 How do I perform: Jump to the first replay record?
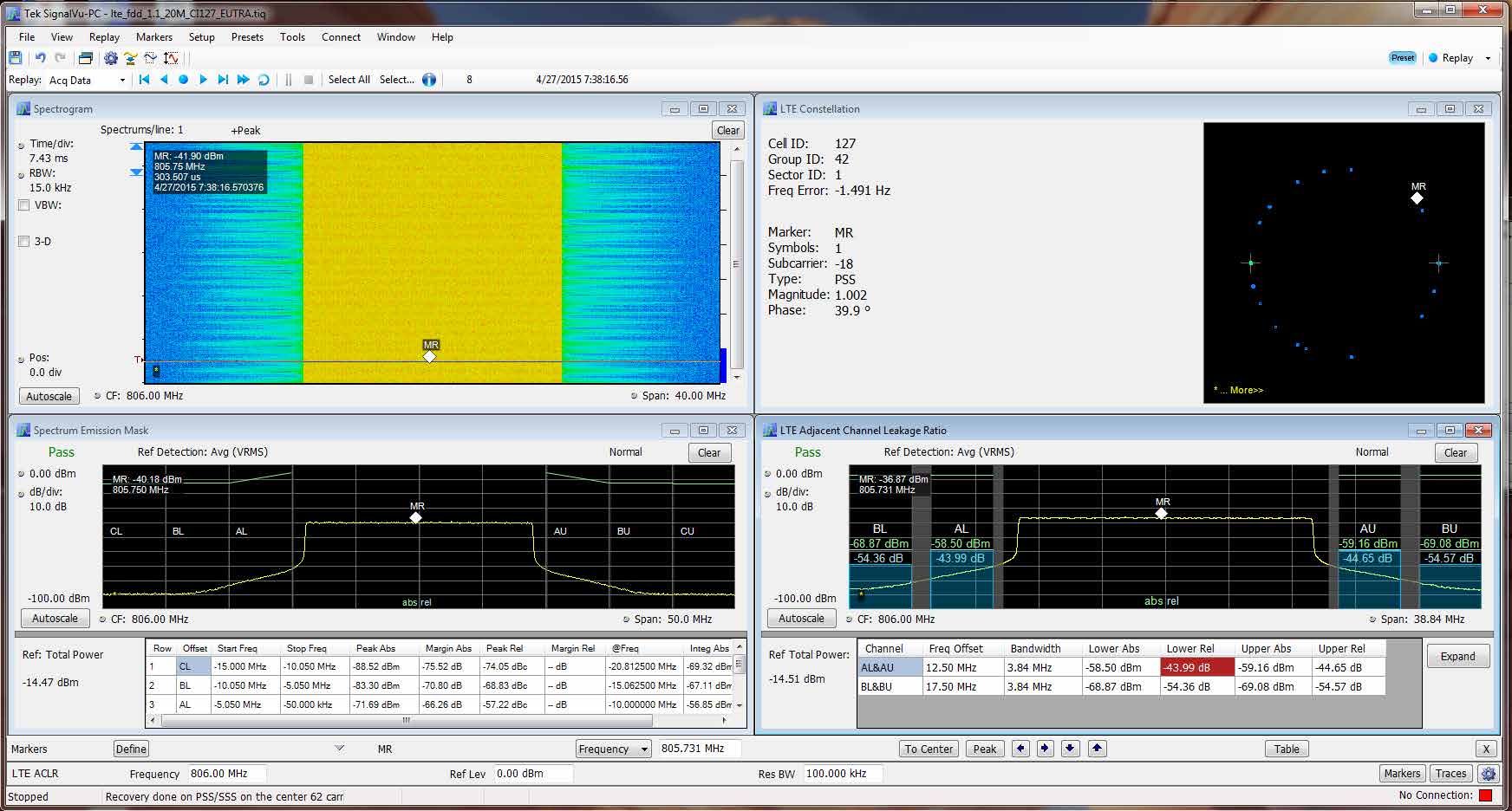click(x=144, y=80)
